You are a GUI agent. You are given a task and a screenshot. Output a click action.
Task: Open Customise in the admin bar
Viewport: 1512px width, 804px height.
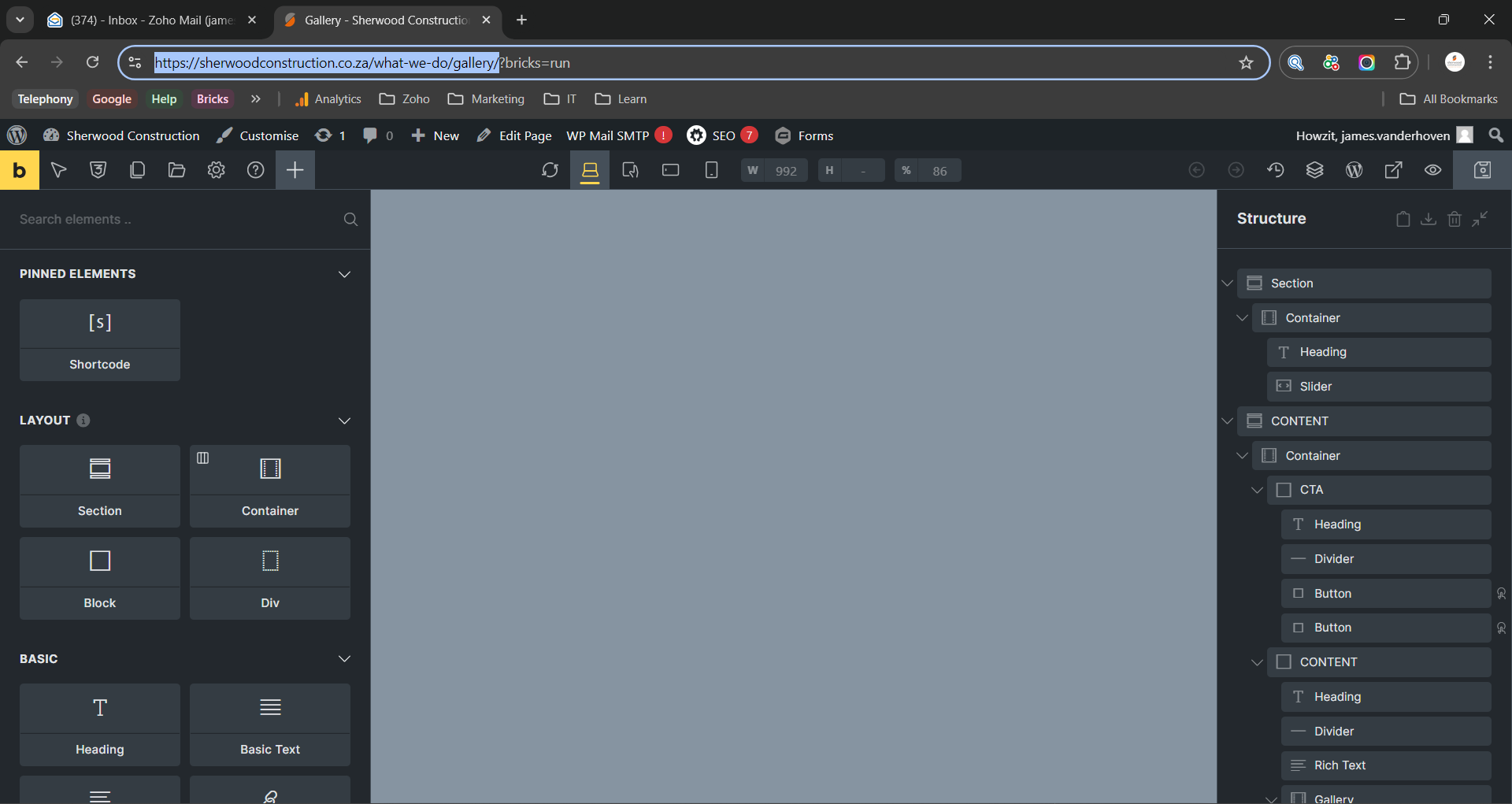258,135
